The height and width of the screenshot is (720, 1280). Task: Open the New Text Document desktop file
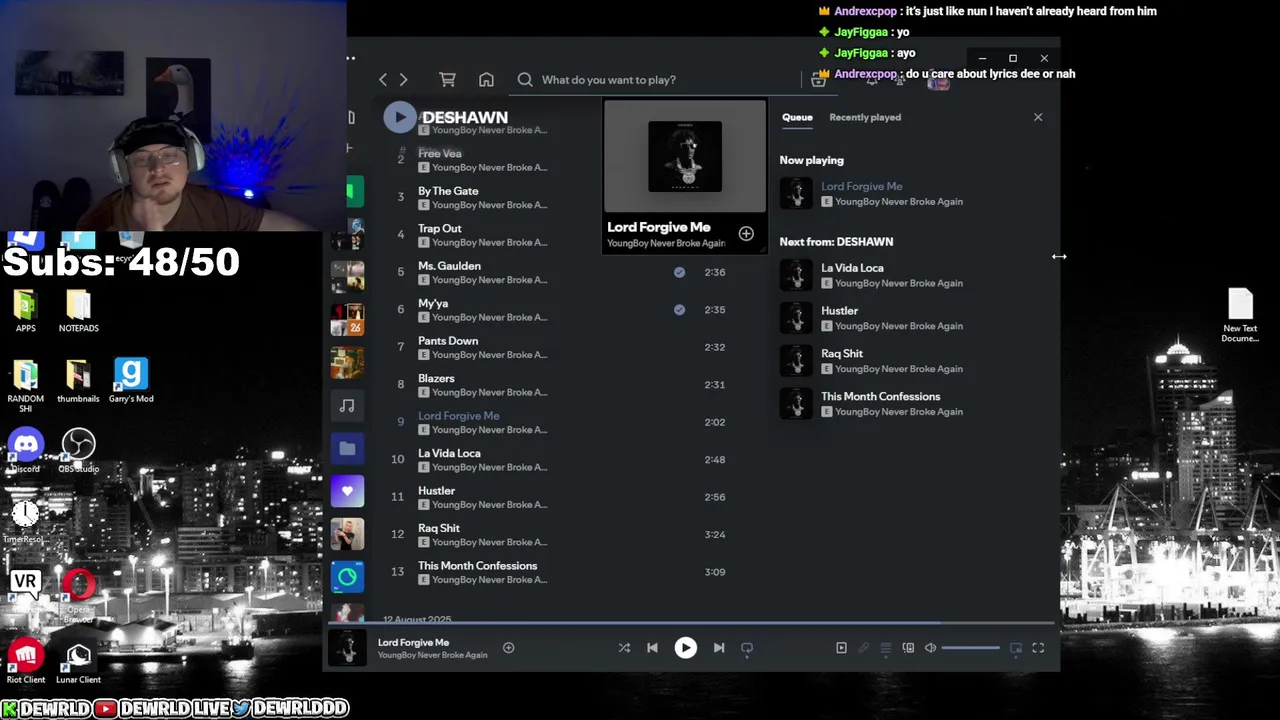(1240, 314)
